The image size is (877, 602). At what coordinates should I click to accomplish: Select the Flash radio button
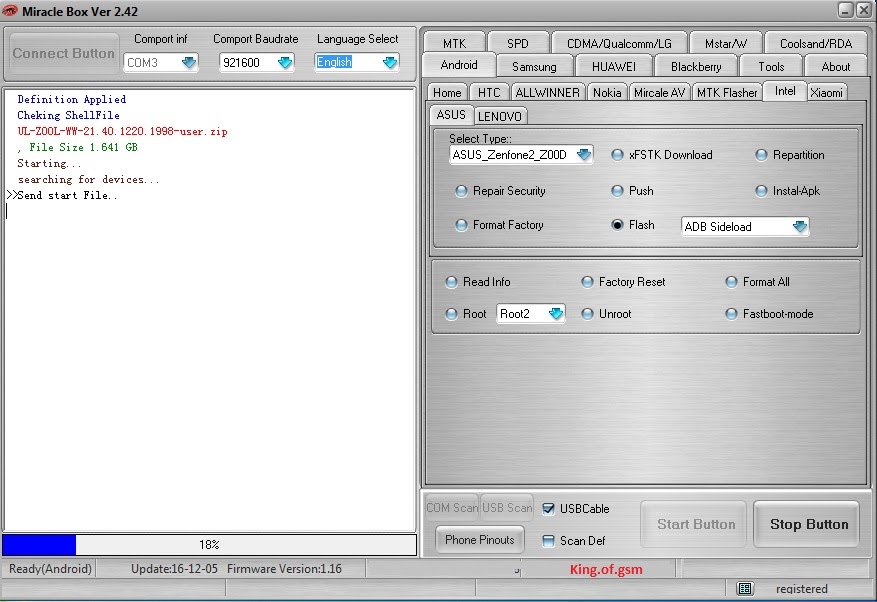coord(617,225)
